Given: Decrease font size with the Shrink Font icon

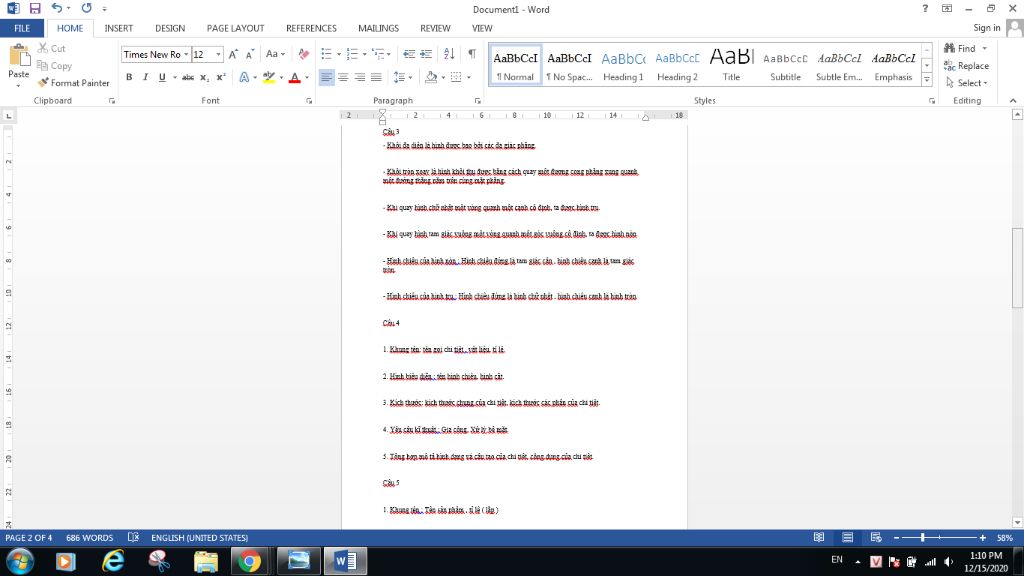Looking at the screenshot, I should pyautogui.click(x=249, y=54).
